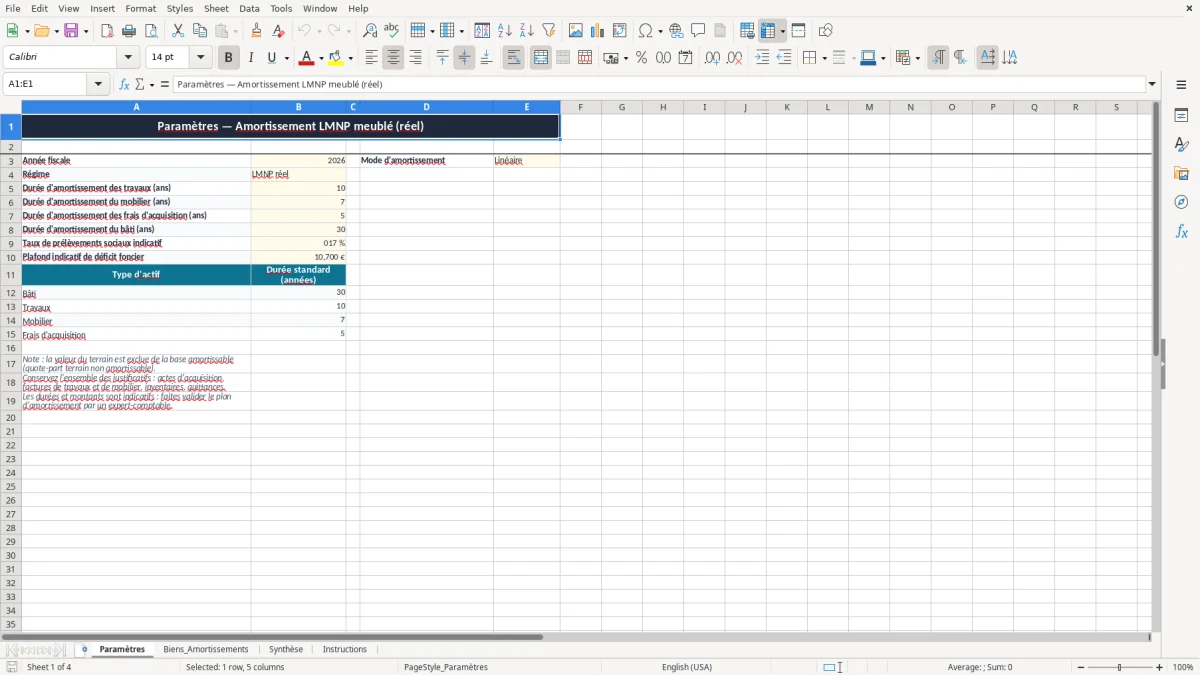
Task: Click the 100% zoom level
Action: (x=1183, y=667)
